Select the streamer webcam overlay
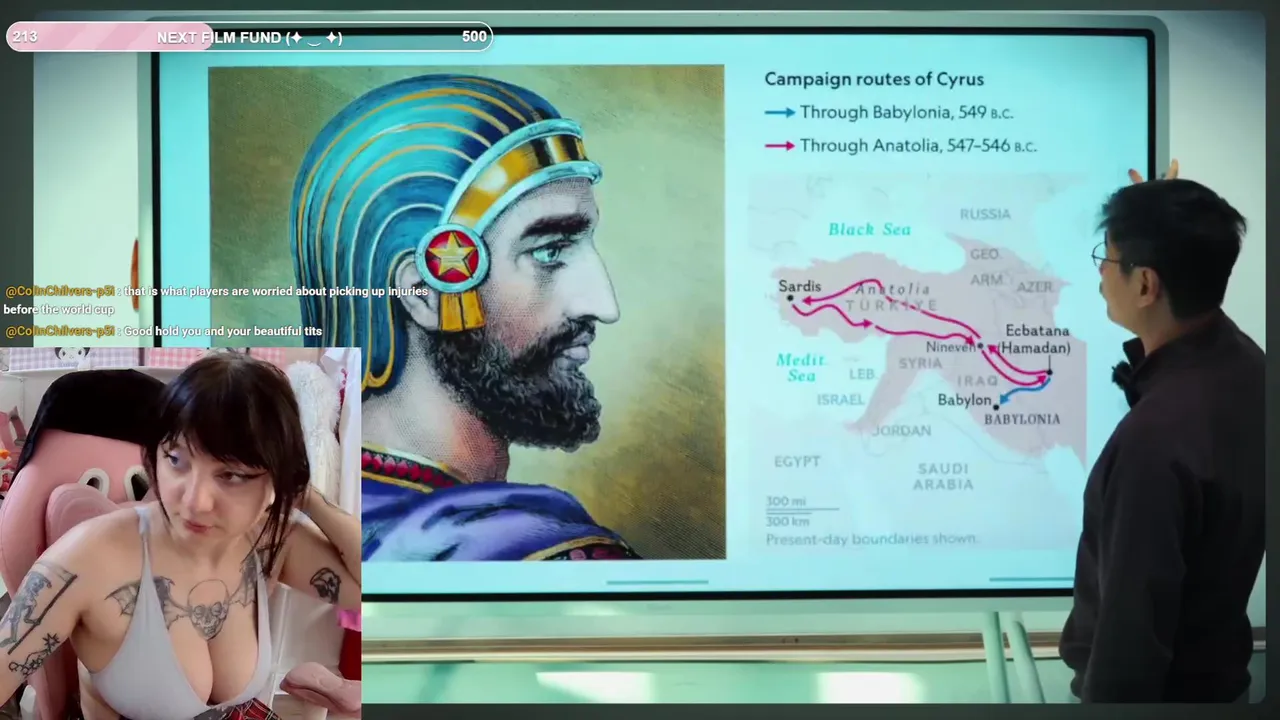 click(180, 533)
